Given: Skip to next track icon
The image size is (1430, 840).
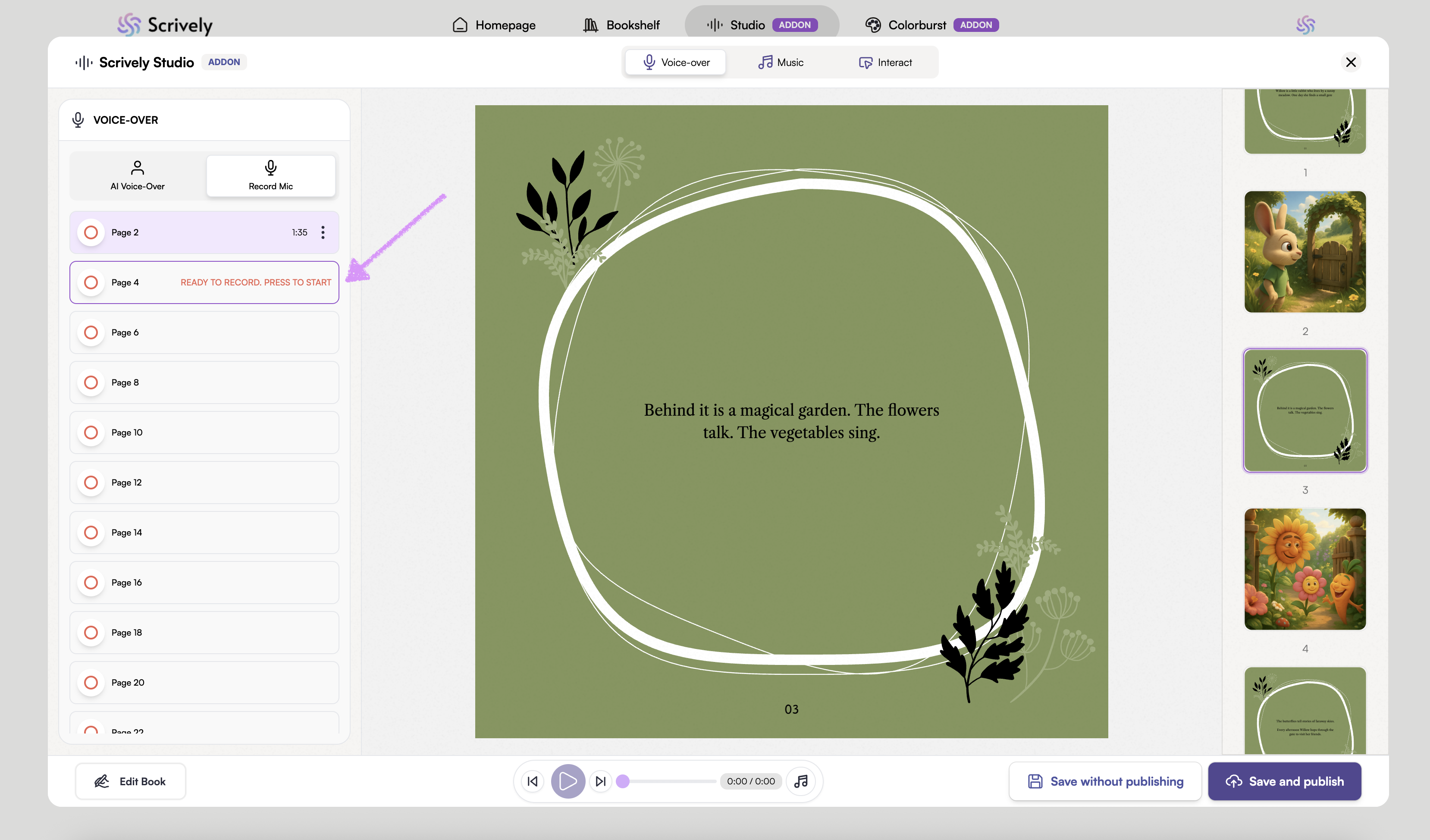Looking at the screenshot, I should [x=600, y=781].
